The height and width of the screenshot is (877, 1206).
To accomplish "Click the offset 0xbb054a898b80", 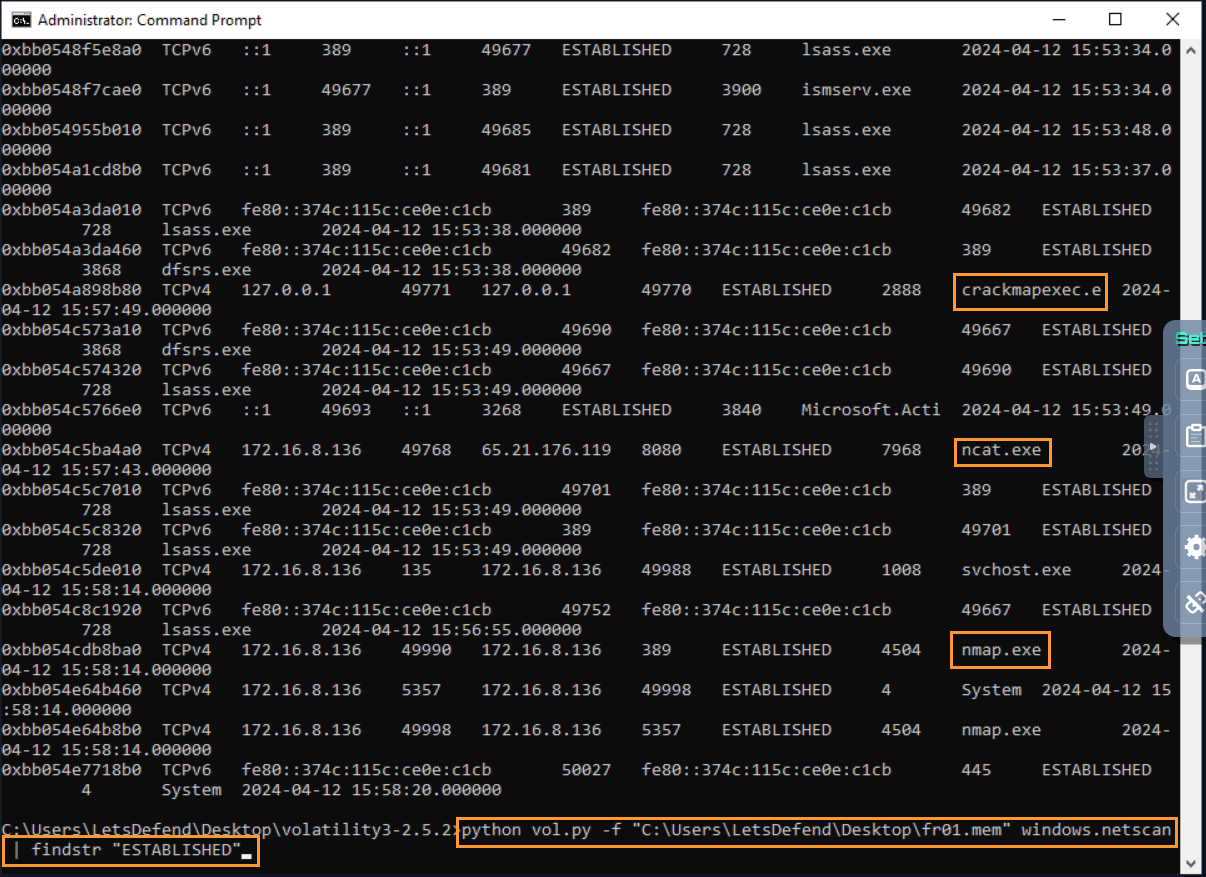I will coord(71,290).
